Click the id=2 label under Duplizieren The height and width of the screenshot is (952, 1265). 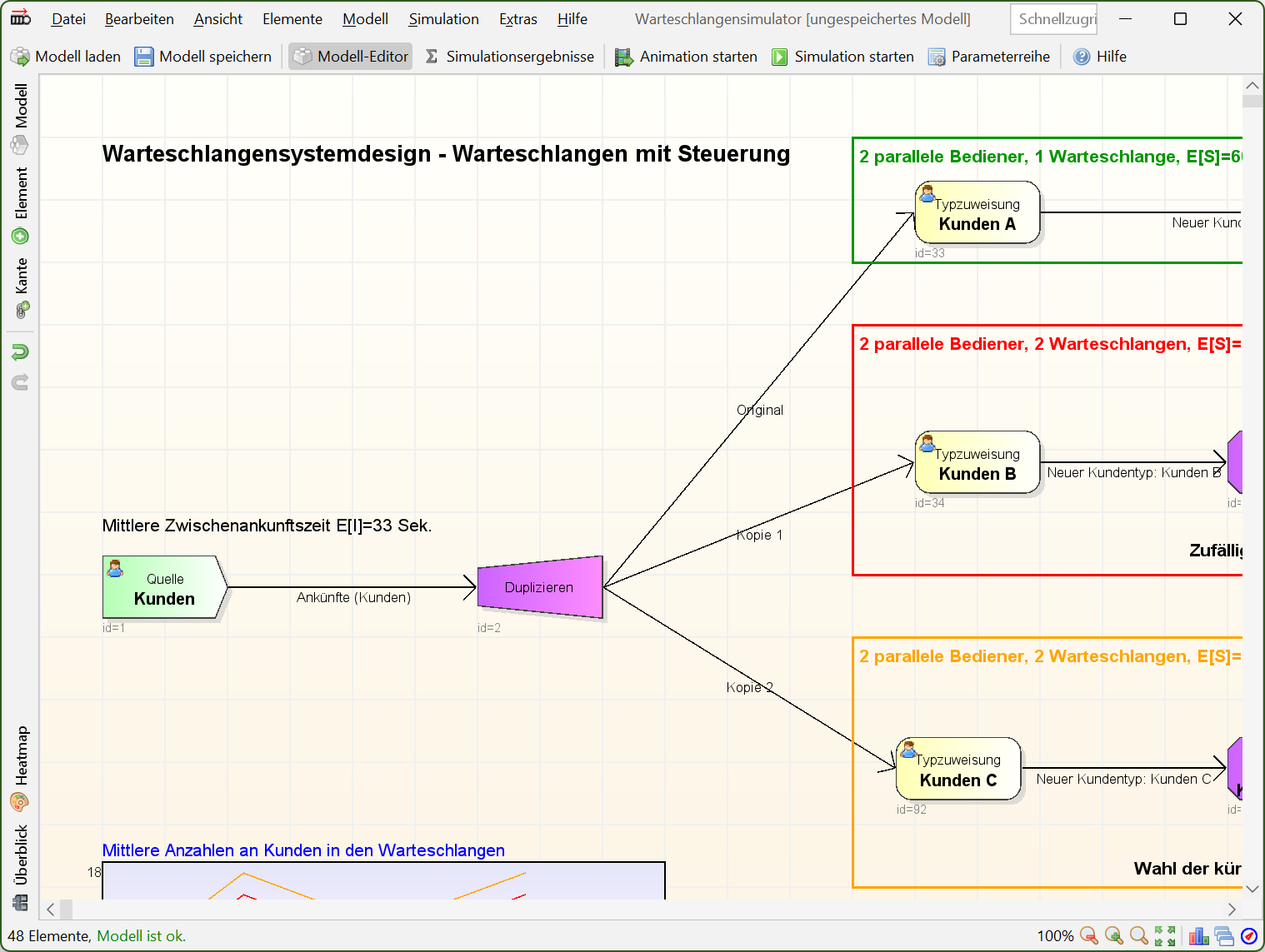coord(489,628)
